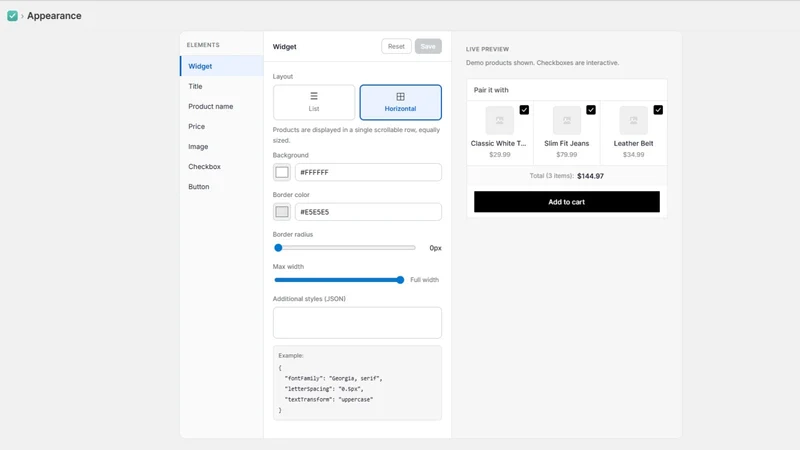Open the Button element settings

coord(222,187)
